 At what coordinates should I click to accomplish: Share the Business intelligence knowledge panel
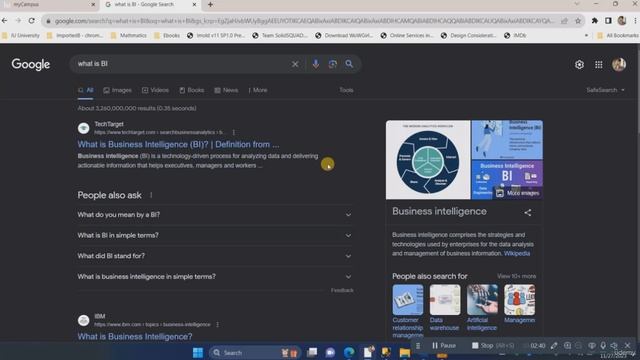click(x=528, y=213)
